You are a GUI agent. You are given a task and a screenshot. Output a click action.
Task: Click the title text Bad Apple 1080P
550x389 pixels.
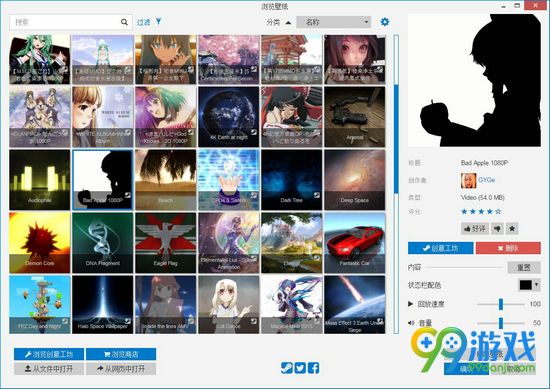point(484,163)
